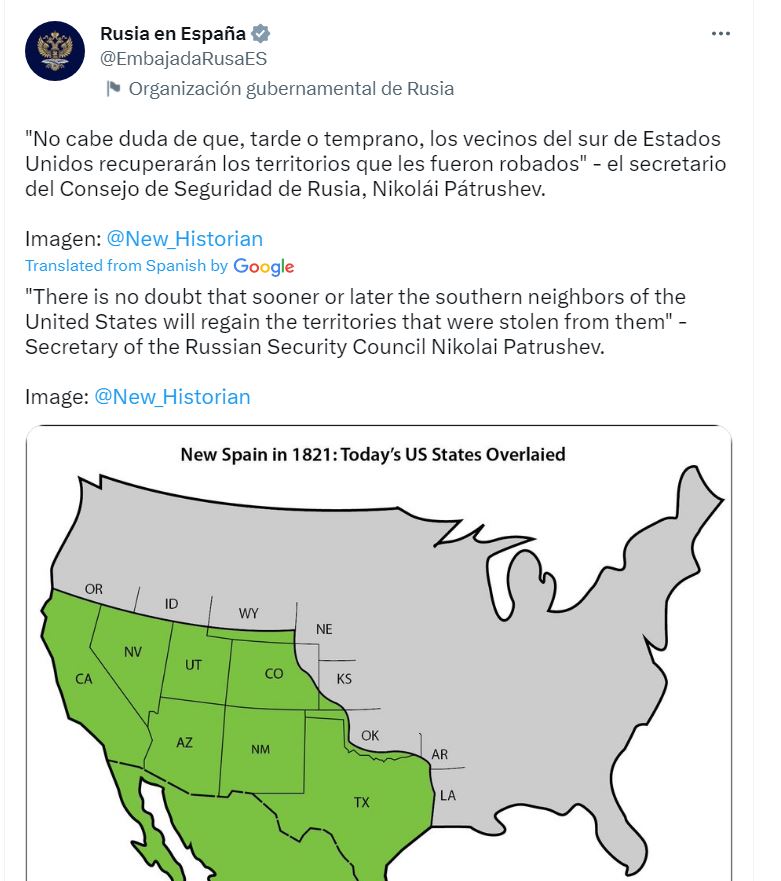This screenshot has width=781, height=881.
Task: Click the original Spanish tweet text
Action: coord(375,164)
